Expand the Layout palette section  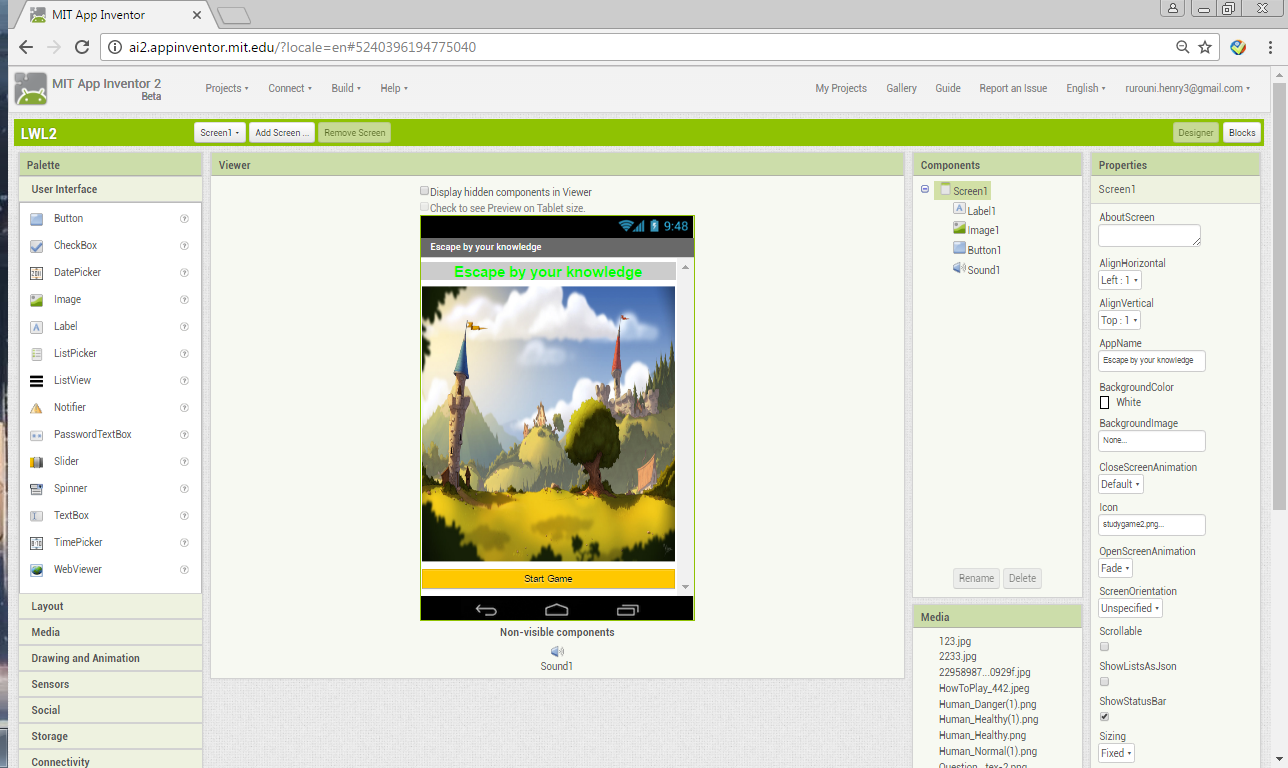110,606
